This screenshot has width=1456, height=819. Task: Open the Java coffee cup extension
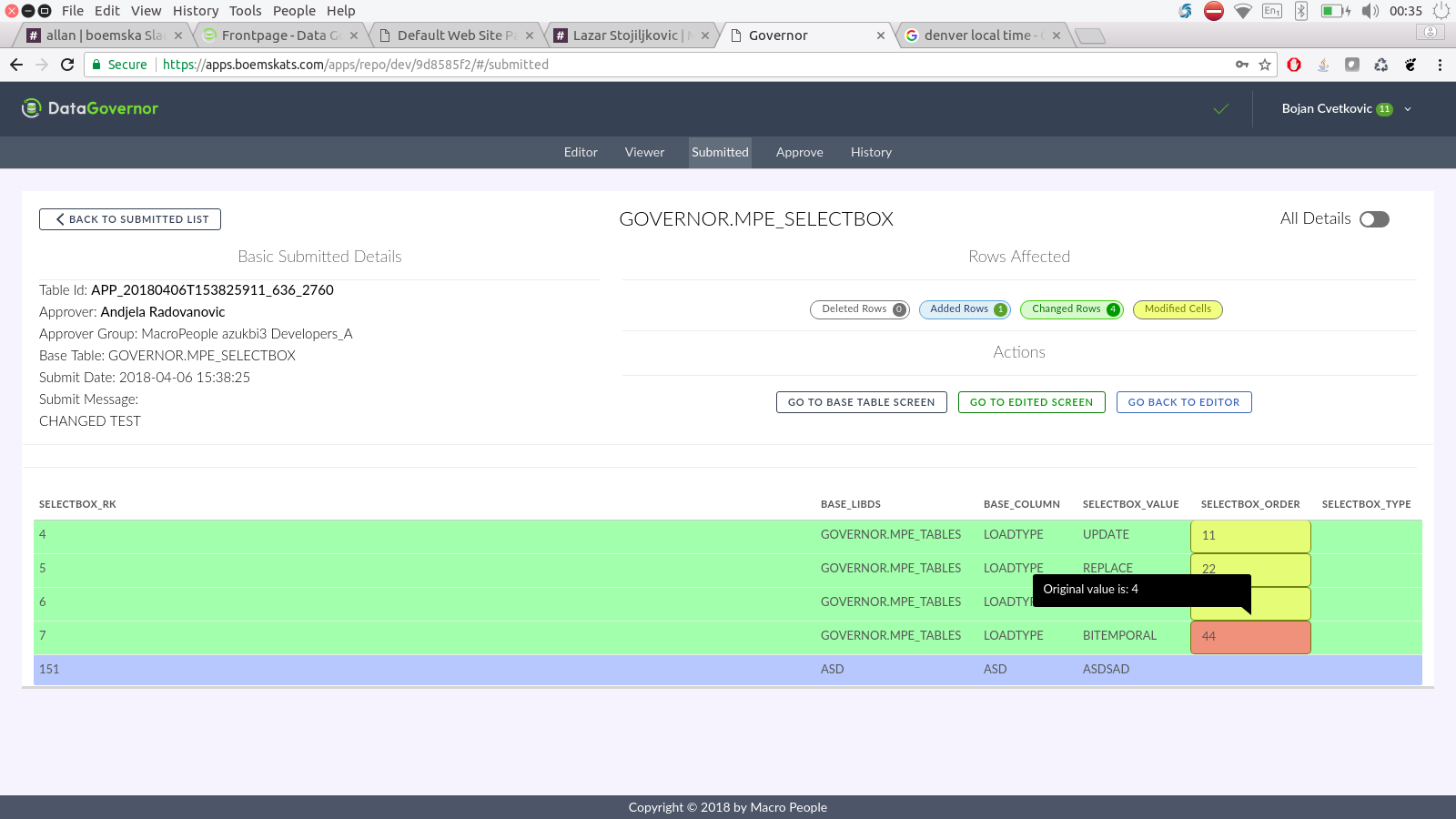1323,65
